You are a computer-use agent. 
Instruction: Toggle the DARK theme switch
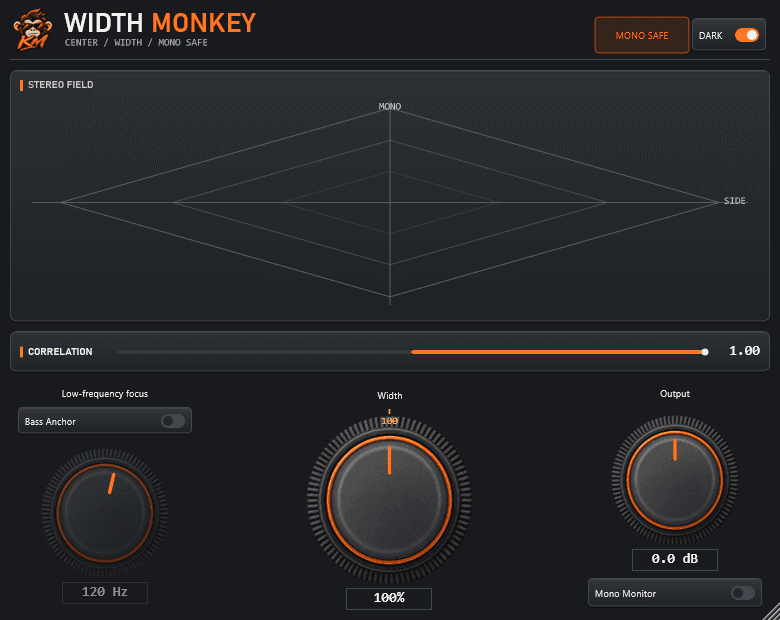click(x=747, y=35)
